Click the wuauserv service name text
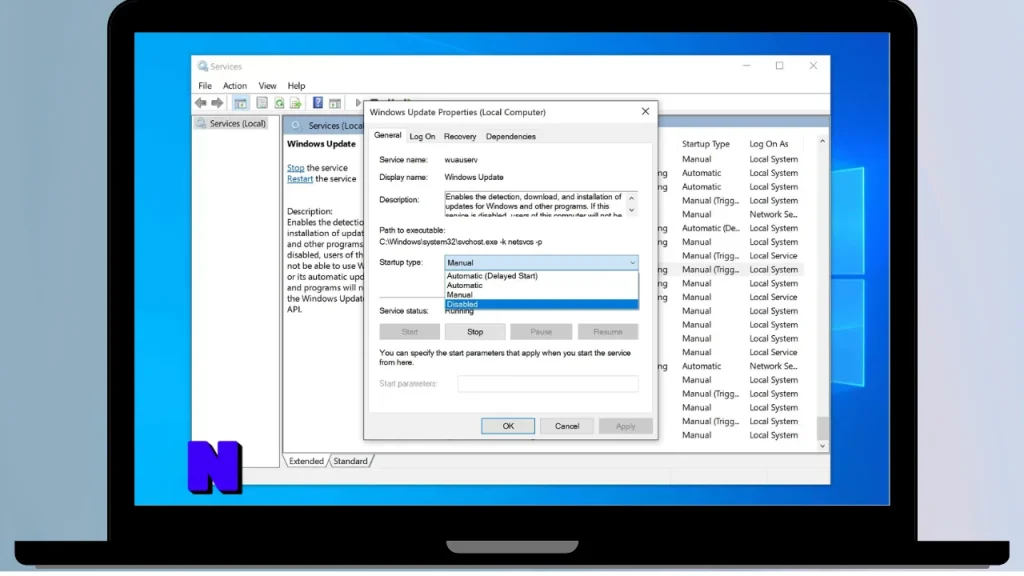The height and width of the screenshot is (576, 1024). coord(461,159)
